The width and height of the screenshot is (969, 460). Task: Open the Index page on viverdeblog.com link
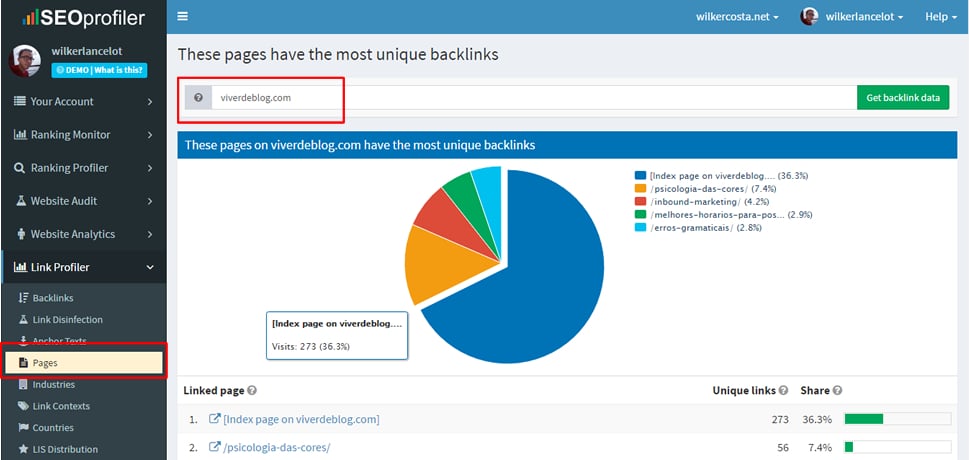point(301,419)
